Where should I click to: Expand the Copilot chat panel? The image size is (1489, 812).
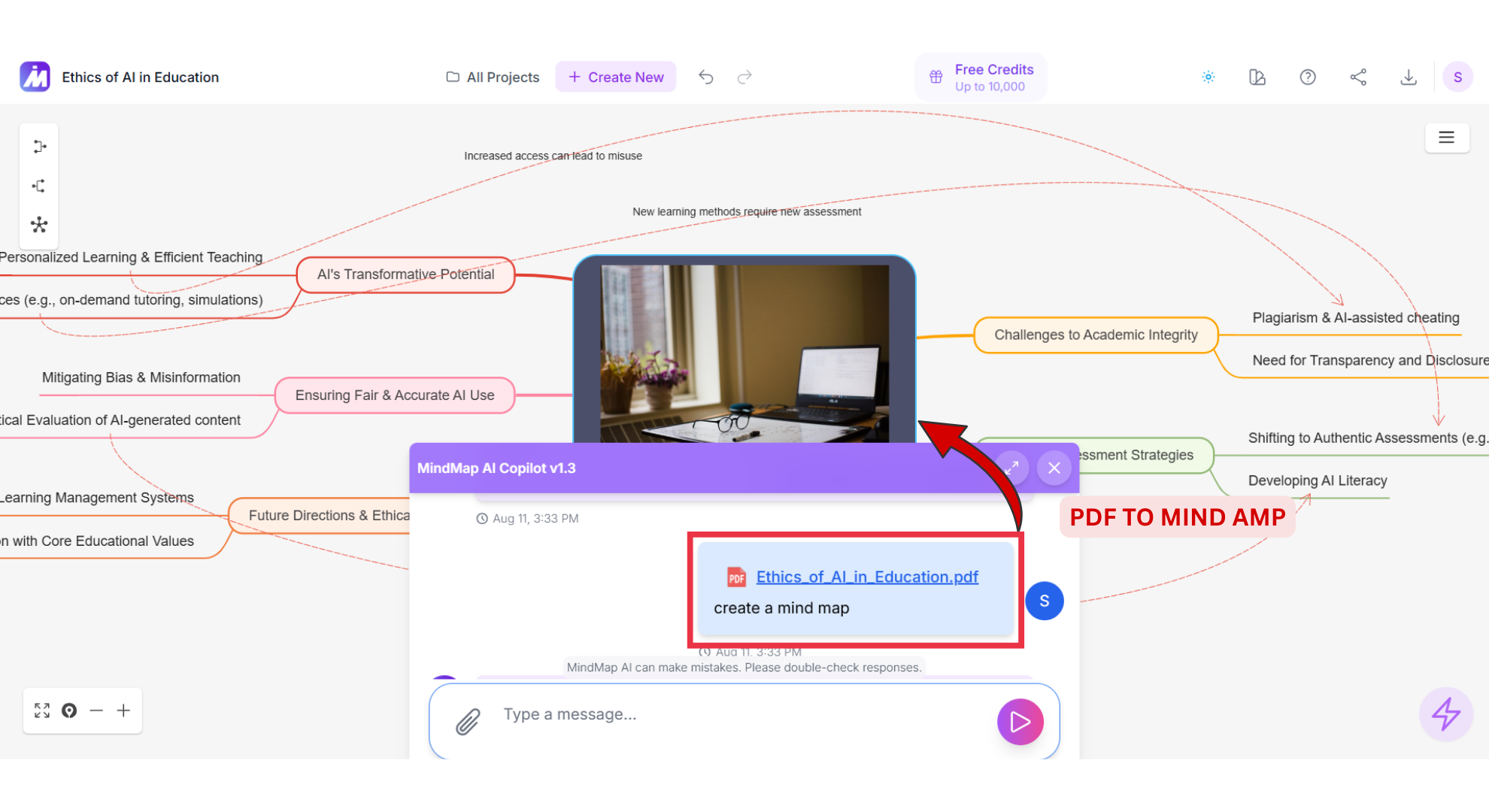pyautogui.click(x=1011, y=468)
